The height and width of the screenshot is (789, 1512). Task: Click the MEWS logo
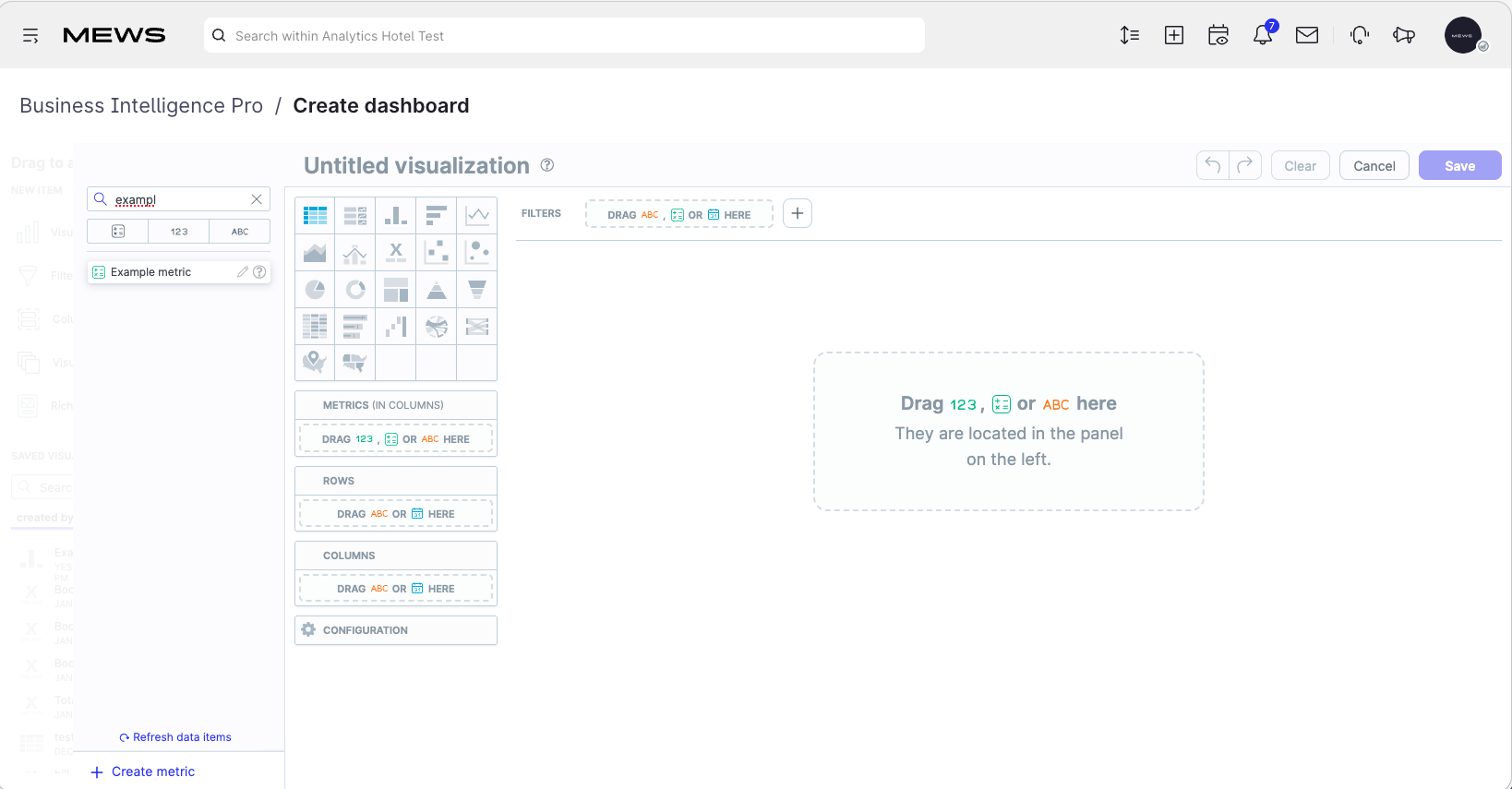click(114, 35)
